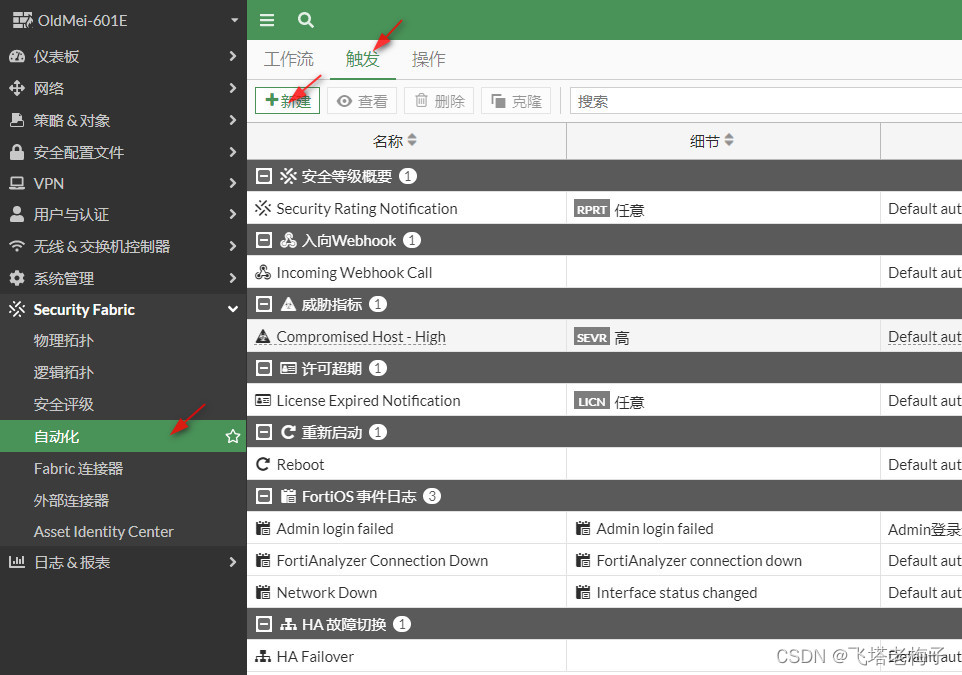962x675 pixels.
Task: Select 自动化 in sidebar
Action: click(123, 436)
